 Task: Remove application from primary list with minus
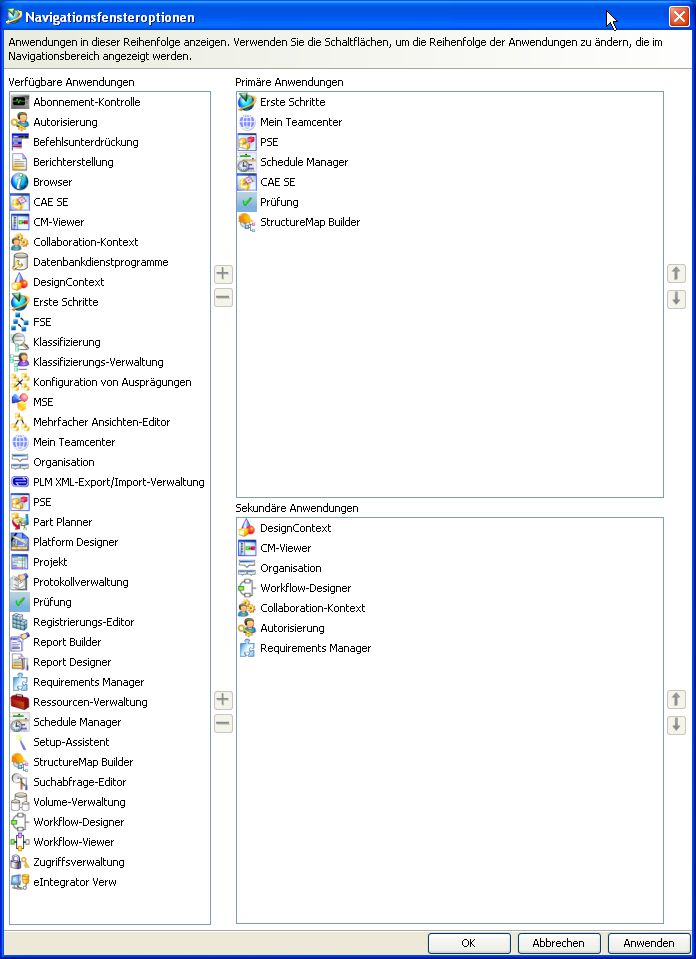coord(223,298)
